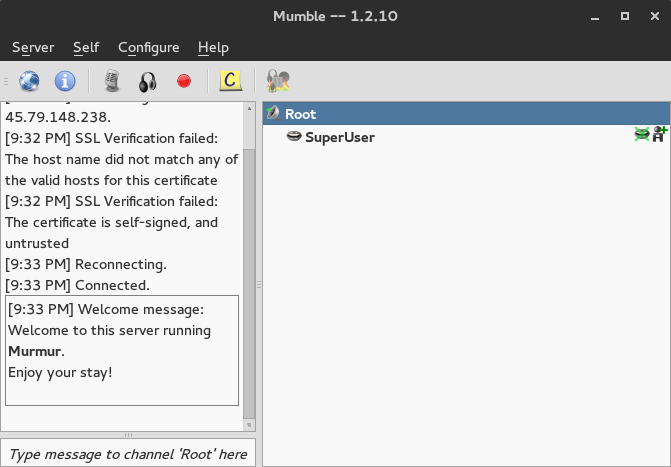Click the chat log vertical scrollbar

tap(250, 280)
